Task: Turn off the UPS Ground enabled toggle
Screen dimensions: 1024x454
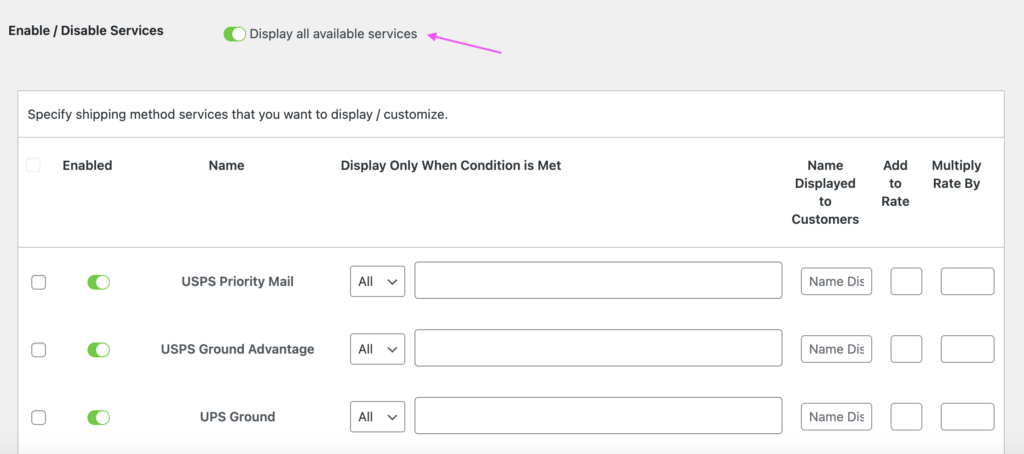Action: [98, 417]
